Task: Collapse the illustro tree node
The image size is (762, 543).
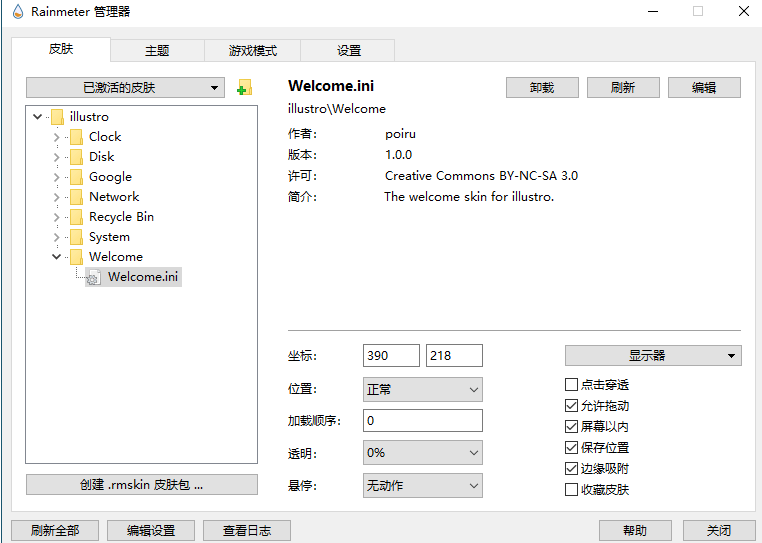Action: point(37,117)
